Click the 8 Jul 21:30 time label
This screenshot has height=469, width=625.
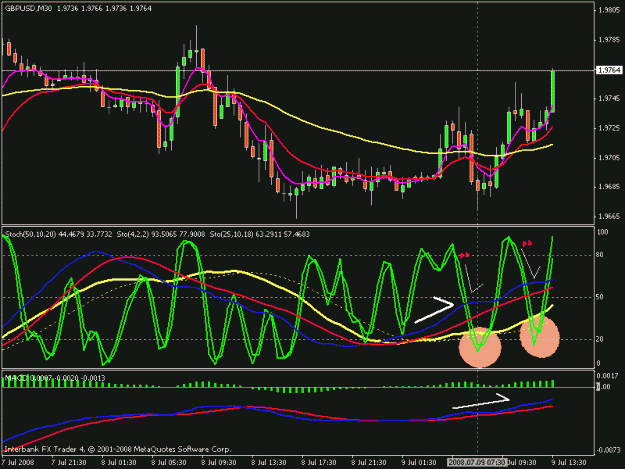pyautogui.click(x=368, y=463)
